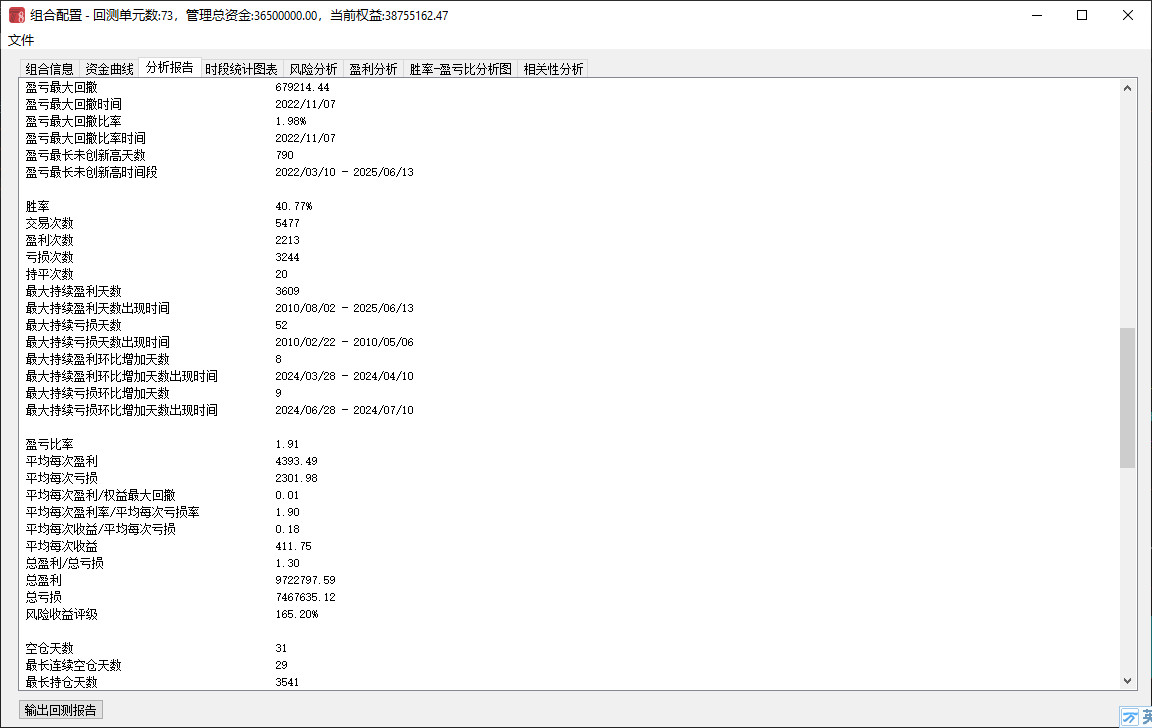Screen dimensions: 1152x728
Task: Click the 万 input method icon
Action: pyautogui.click(x=1130, y=717)
